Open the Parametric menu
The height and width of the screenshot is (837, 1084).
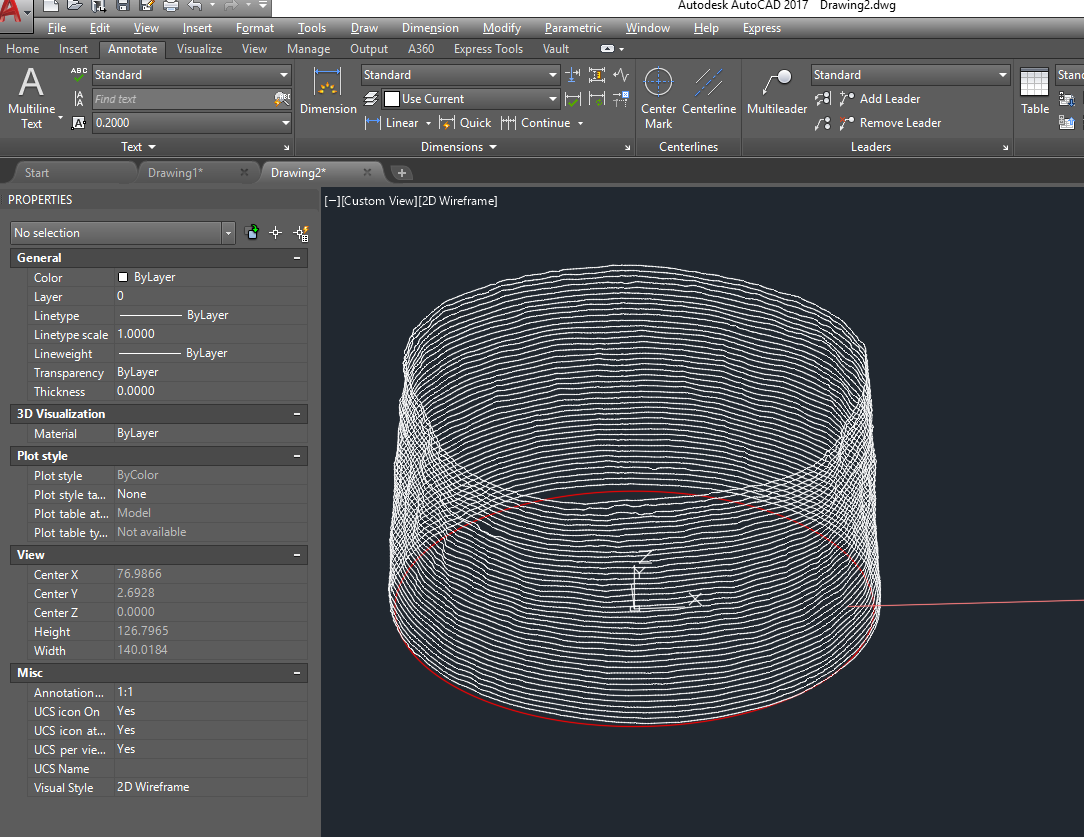[x=573, y=28]
